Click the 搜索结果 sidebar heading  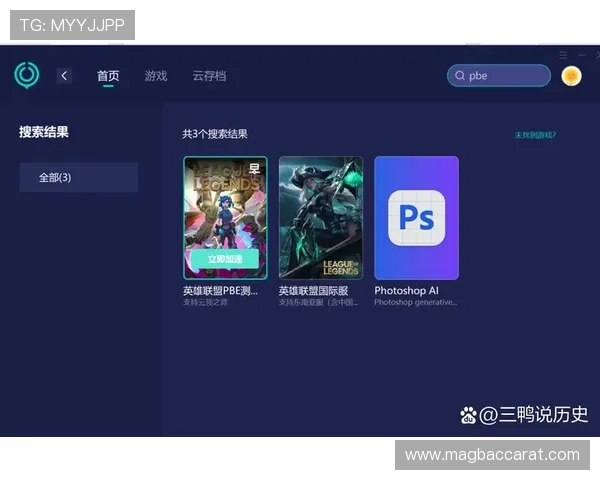point(44,132)
